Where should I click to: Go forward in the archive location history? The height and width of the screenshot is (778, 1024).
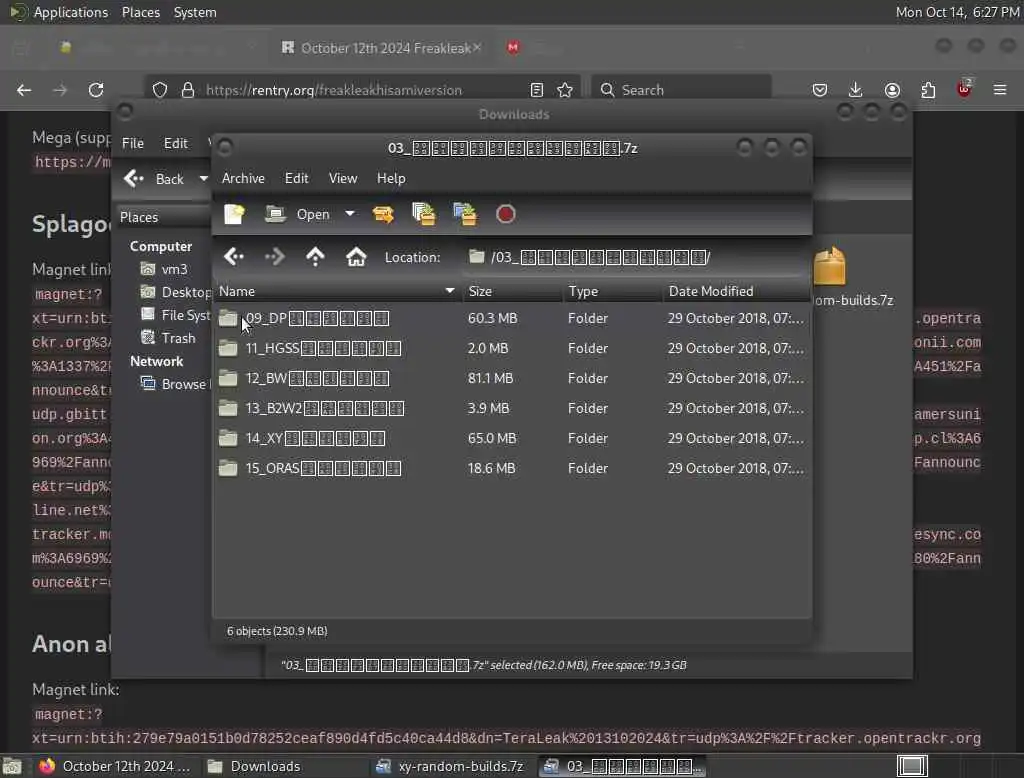tap(274, 257)
